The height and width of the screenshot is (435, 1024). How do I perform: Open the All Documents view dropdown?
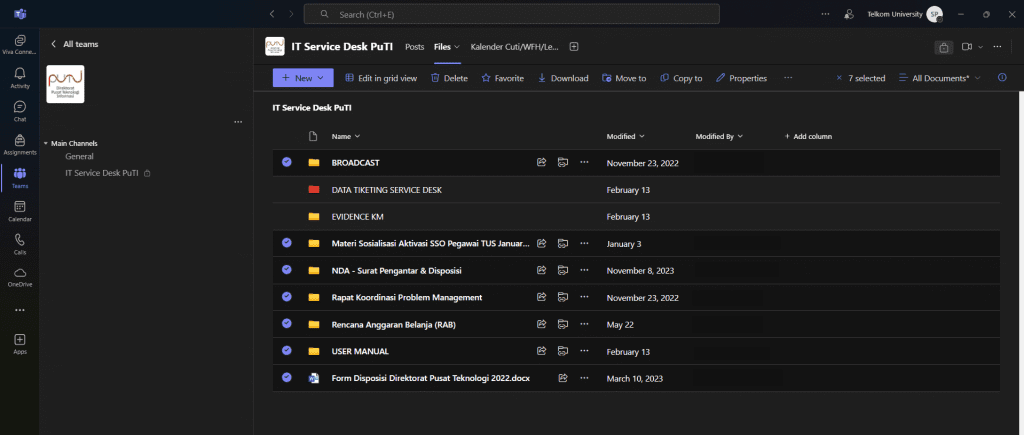tap(940, 78)
